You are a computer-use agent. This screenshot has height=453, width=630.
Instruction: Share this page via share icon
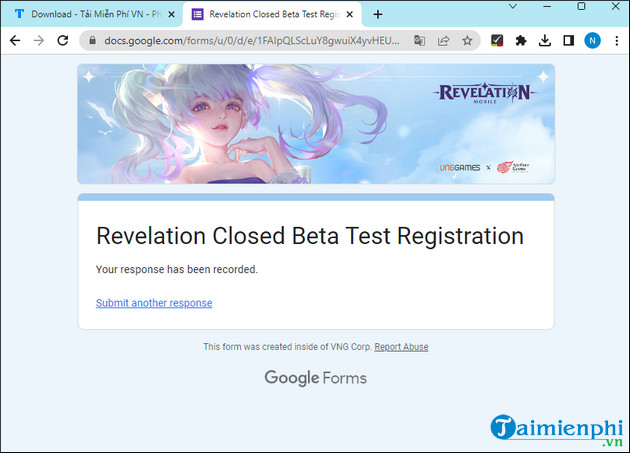(x=443, y=41)
